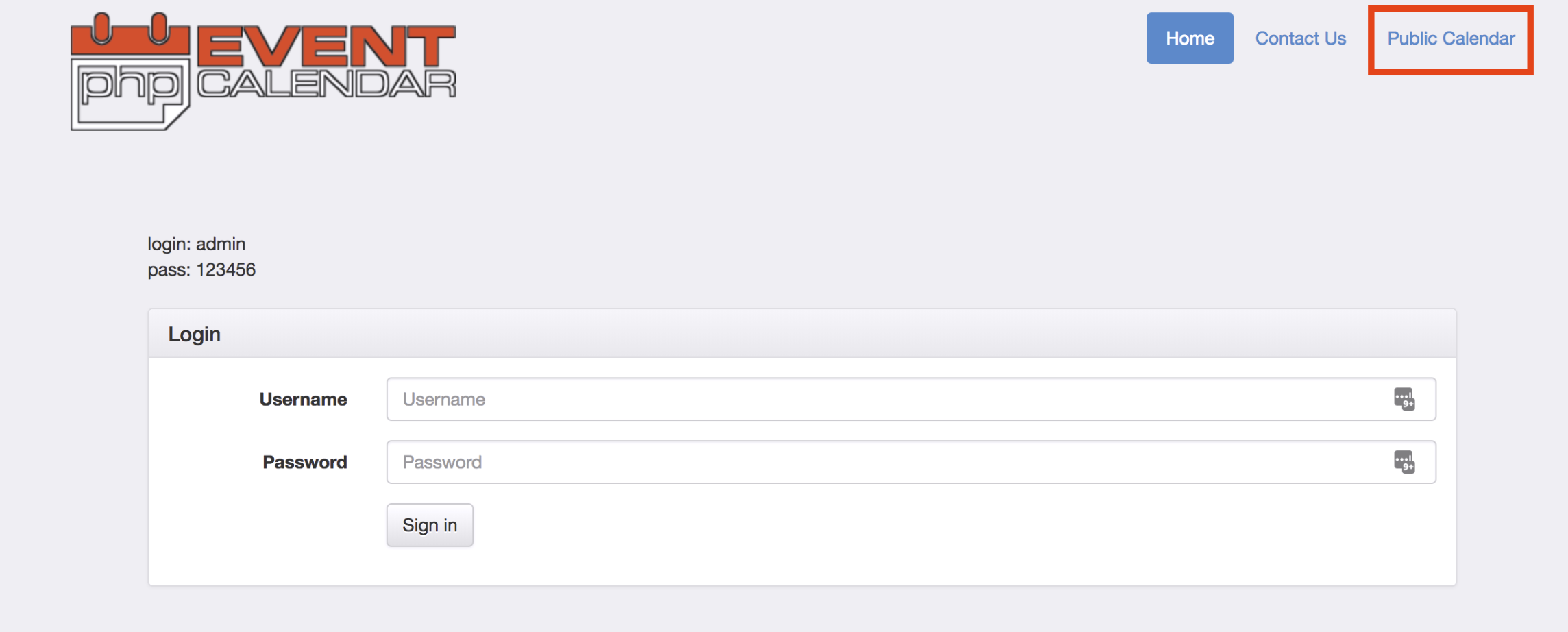Click the Login panel header
The height and width of the screenshot is (632, 1568).
click(x=802, y=334)
